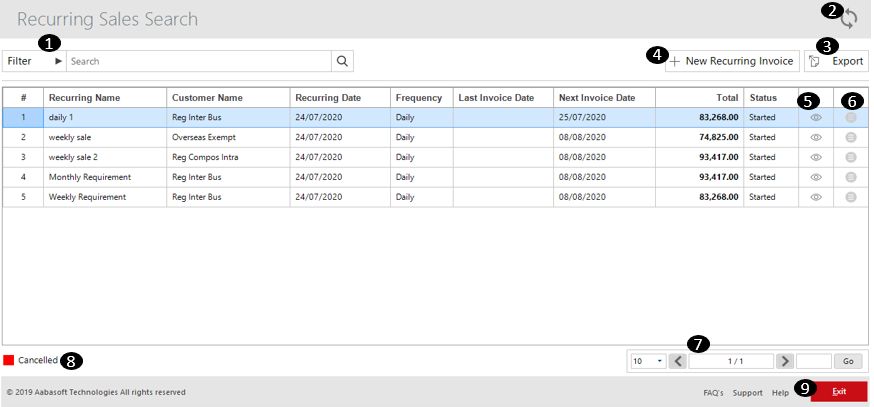Screen dimensions: 874x407
Task: Sort by the Total column header
Action: 700,98
